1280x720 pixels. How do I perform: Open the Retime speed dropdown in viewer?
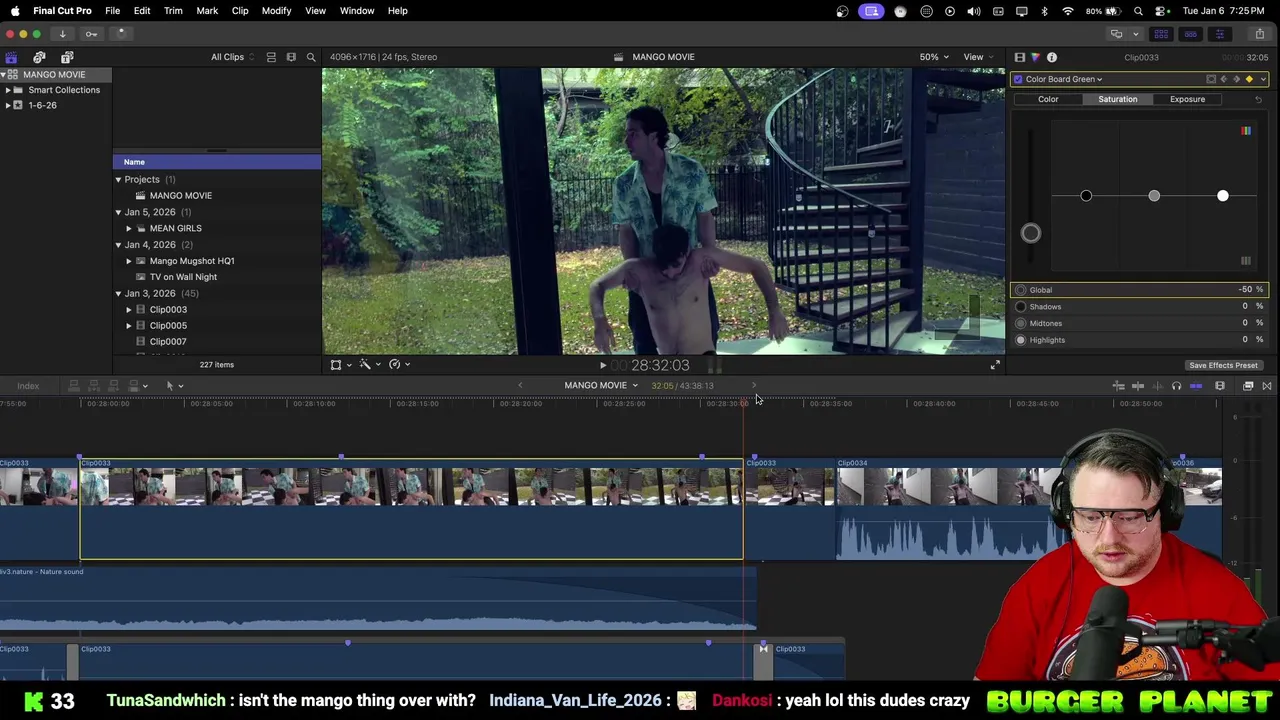coord(399,365)
